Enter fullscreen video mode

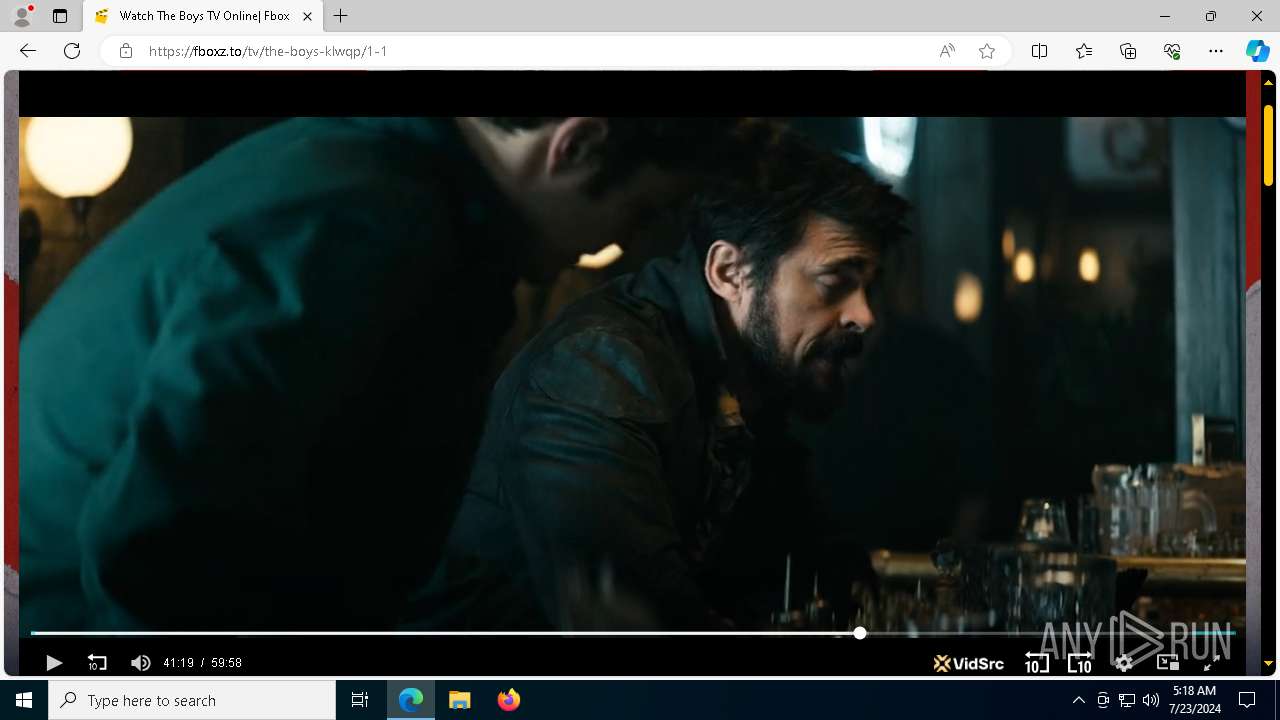point(1210,662)
